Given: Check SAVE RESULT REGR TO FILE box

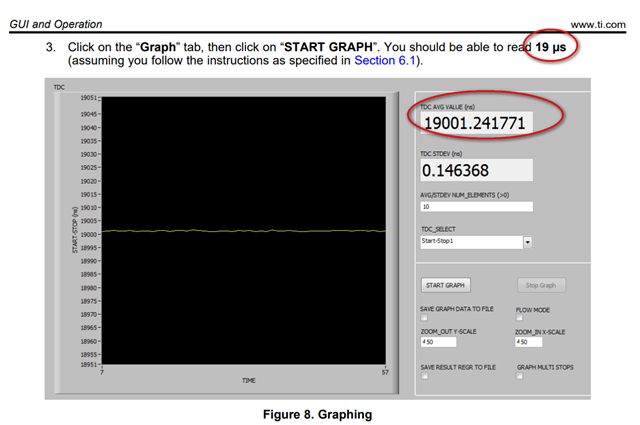Looking at the screenshot, I should click(x=424, y=376).
